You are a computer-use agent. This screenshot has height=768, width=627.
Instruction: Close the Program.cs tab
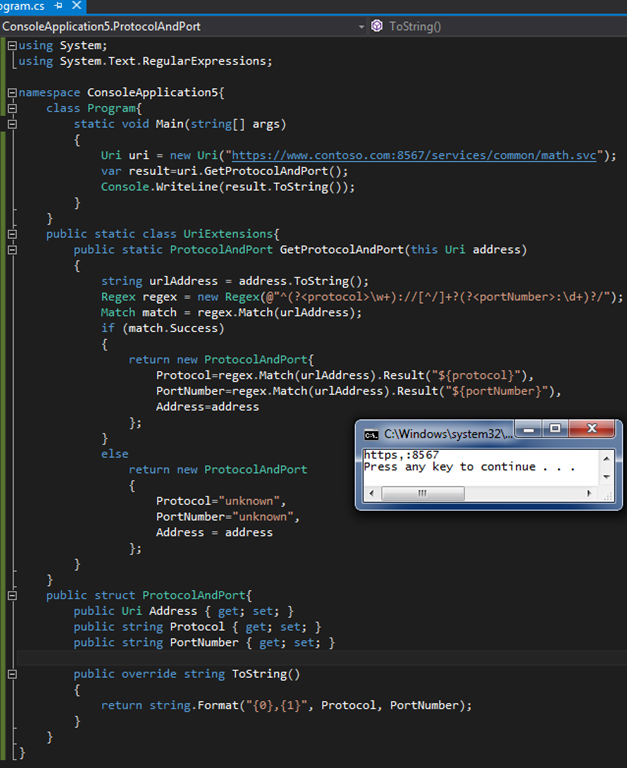(x=78, y=5)
